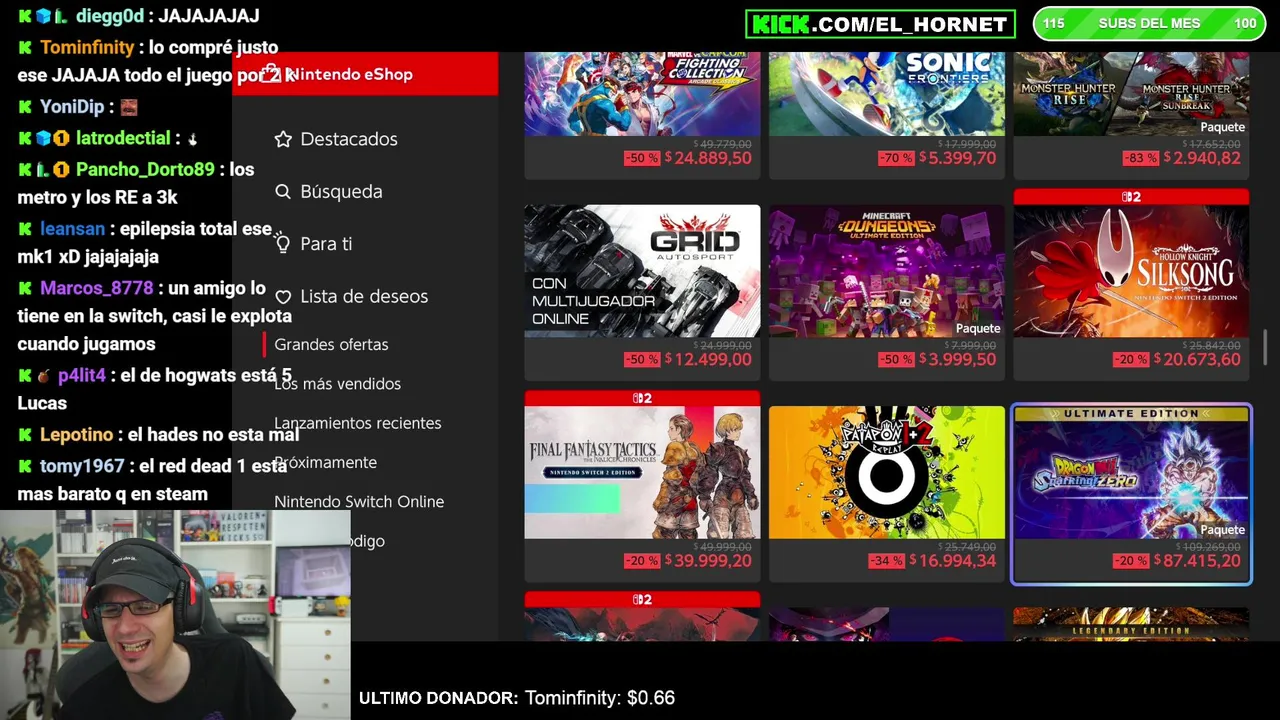Click the Legendary Edition tile at bottom
The height and width of the screenshot is (720, 1280).
[1131, 625]
